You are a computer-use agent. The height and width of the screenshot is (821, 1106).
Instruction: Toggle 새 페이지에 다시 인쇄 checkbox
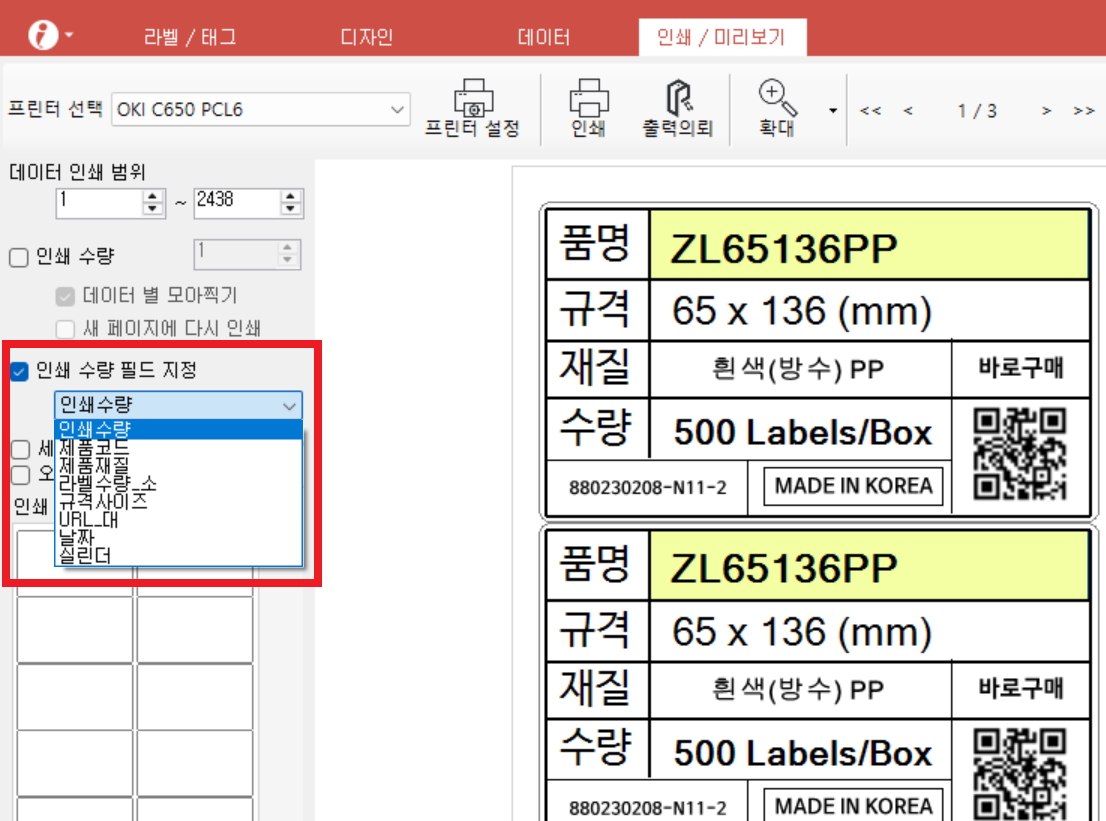click(x=65, y=329)
